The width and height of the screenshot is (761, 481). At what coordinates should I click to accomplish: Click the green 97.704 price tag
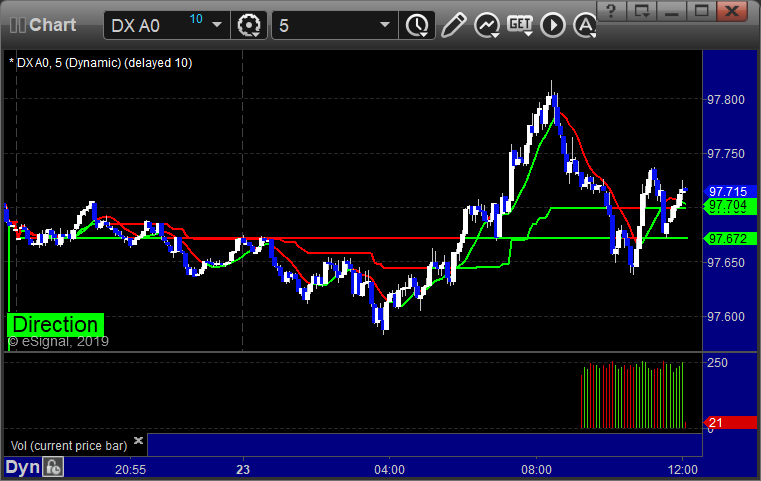[729, 206]
